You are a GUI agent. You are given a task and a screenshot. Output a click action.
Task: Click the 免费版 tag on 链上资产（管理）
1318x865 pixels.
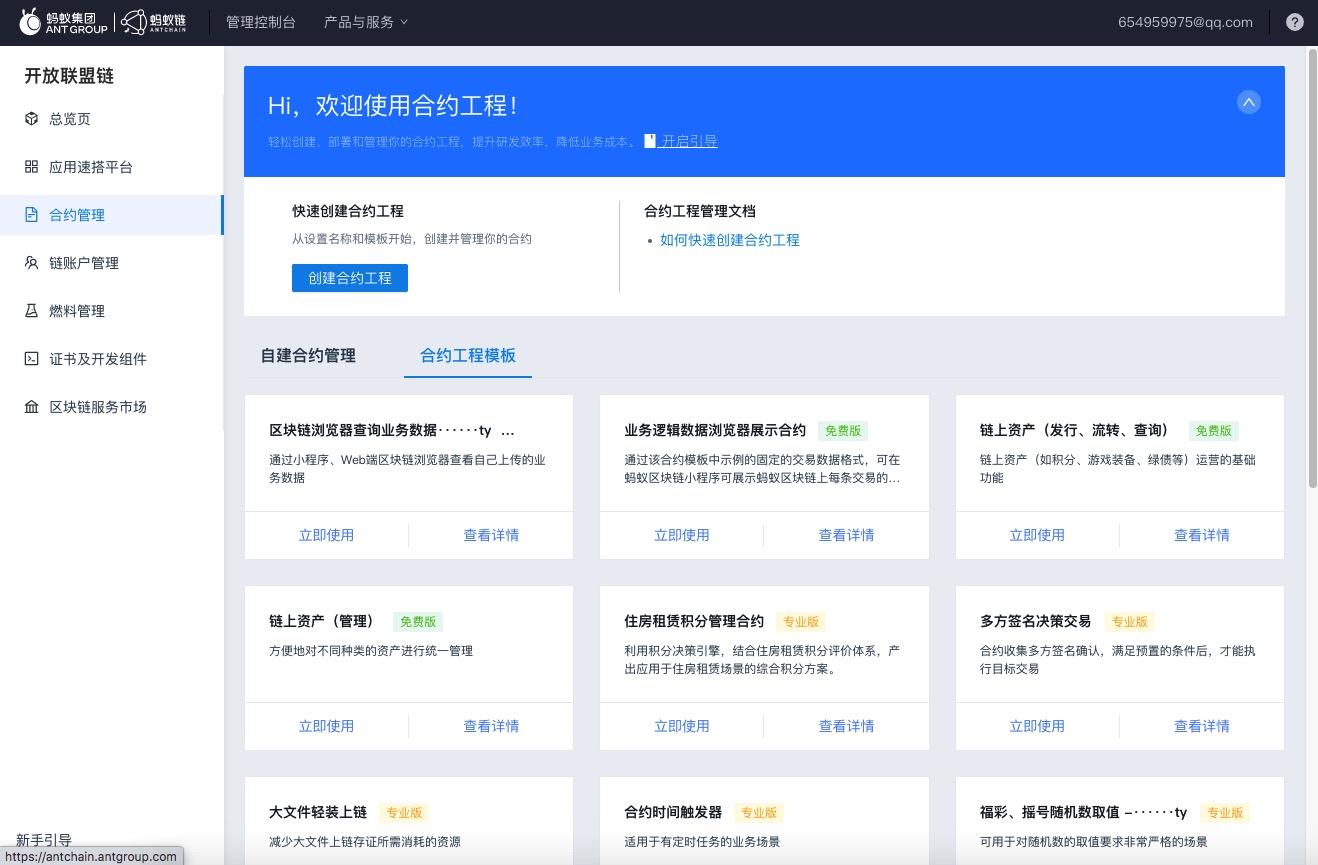[x=418, y=622]
